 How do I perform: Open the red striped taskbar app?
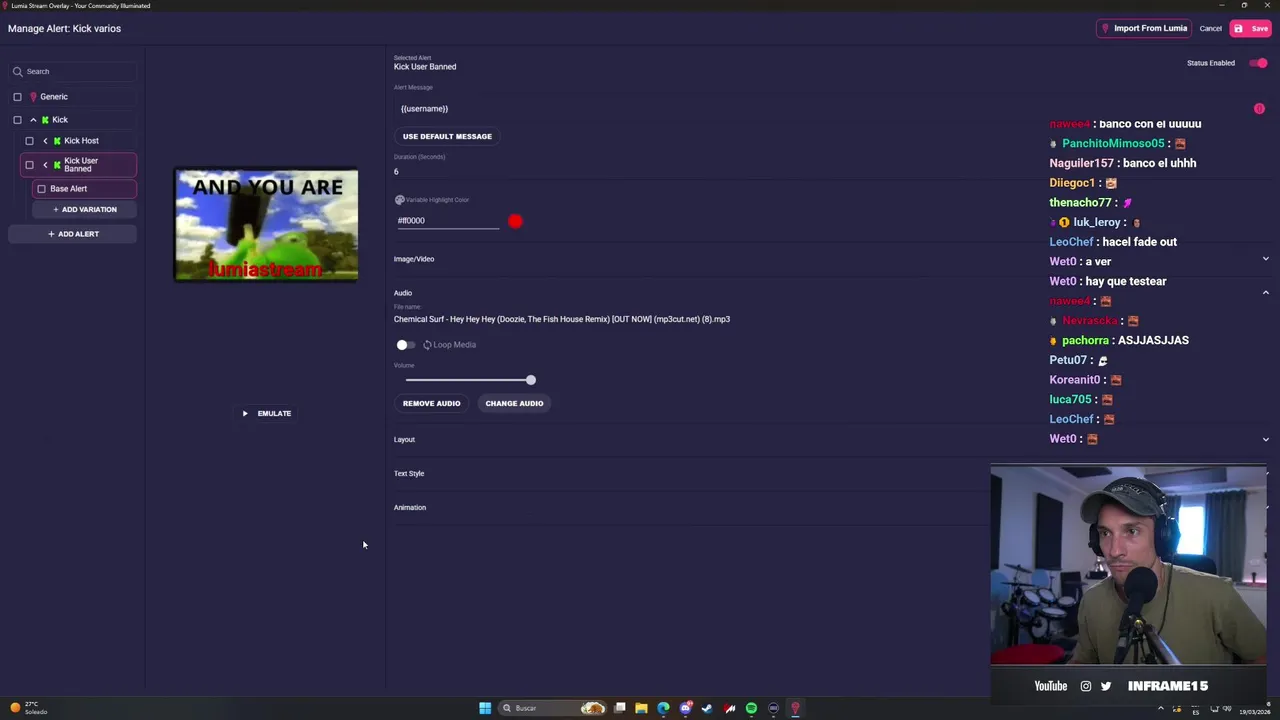click(729, 708)
